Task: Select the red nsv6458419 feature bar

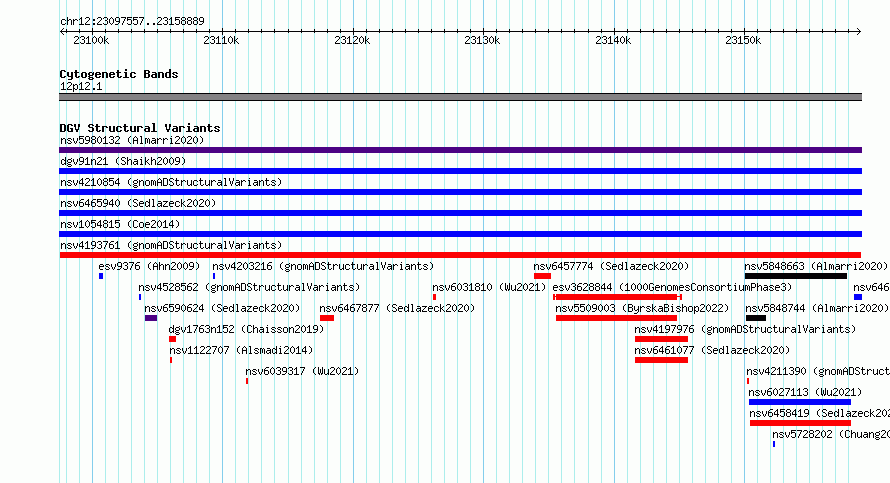Action: coord(800,423)
